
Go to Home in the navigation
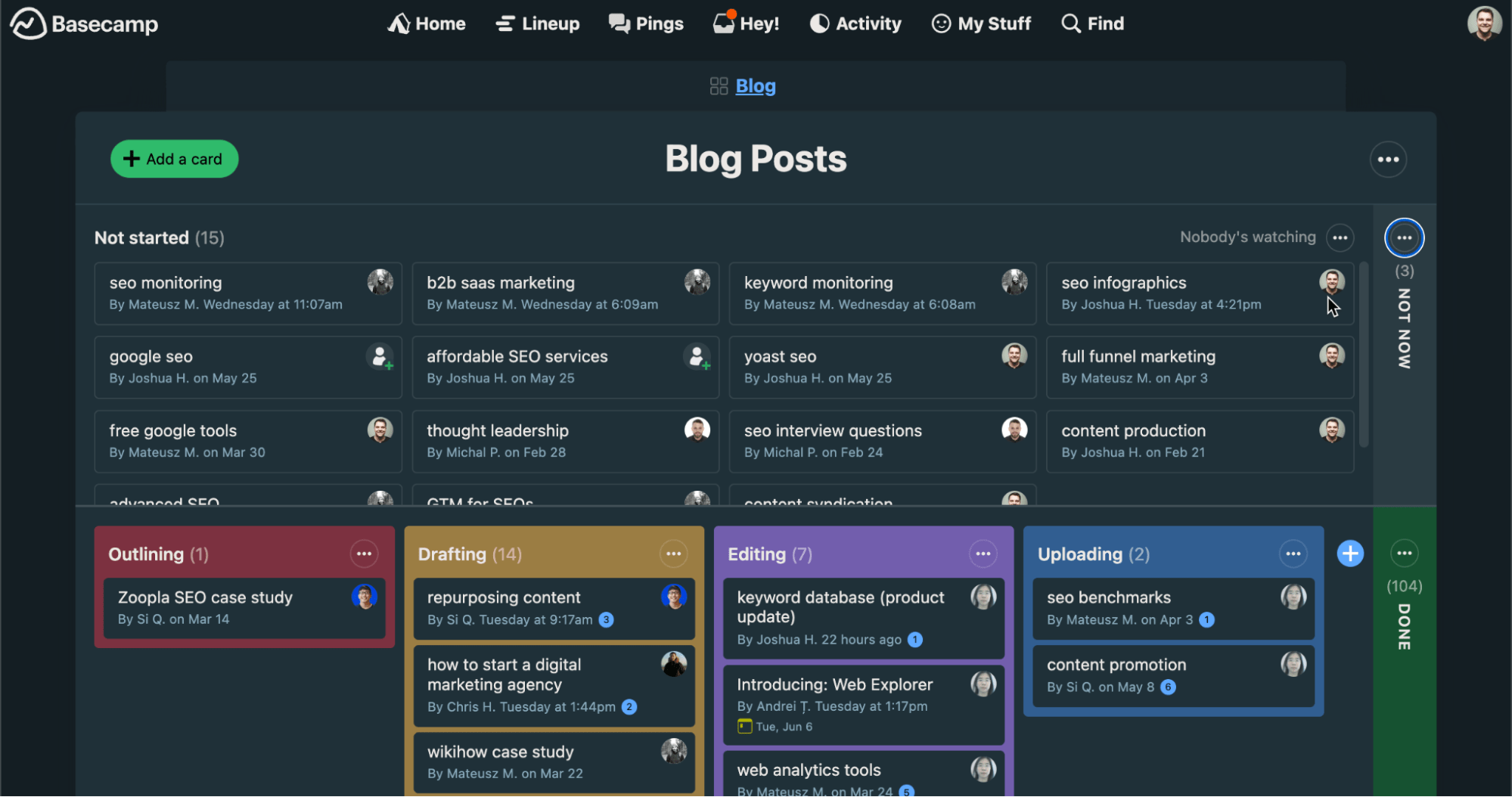tap(427, 23)
